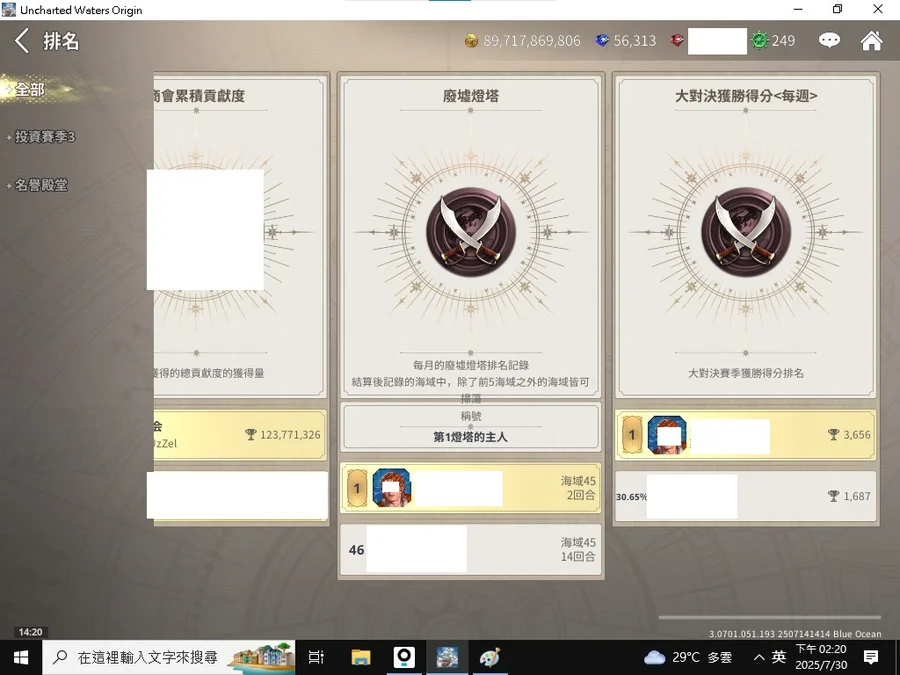Tap the red gem currency icon

[677, 41]
